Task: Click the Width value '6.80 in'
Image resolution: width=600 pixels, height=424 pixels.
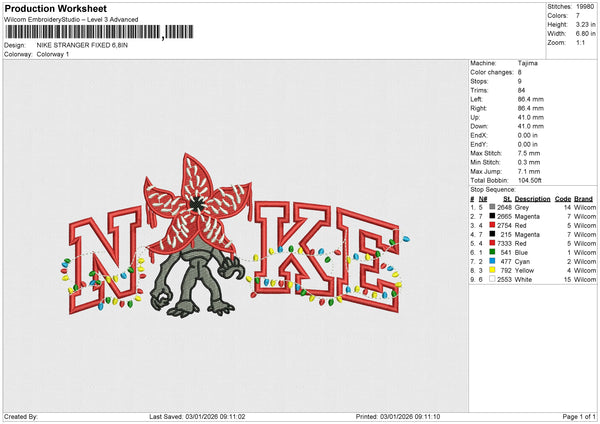Action: pyautogui.click(x=585, y=34)
